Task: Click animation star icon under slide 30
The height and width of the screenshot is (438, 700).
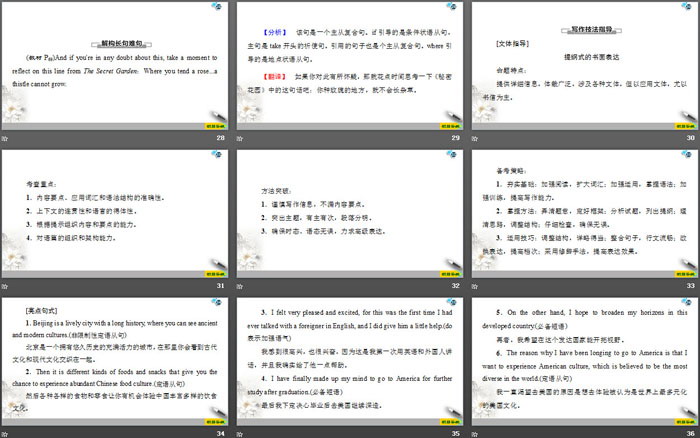Action: point(475,138)
